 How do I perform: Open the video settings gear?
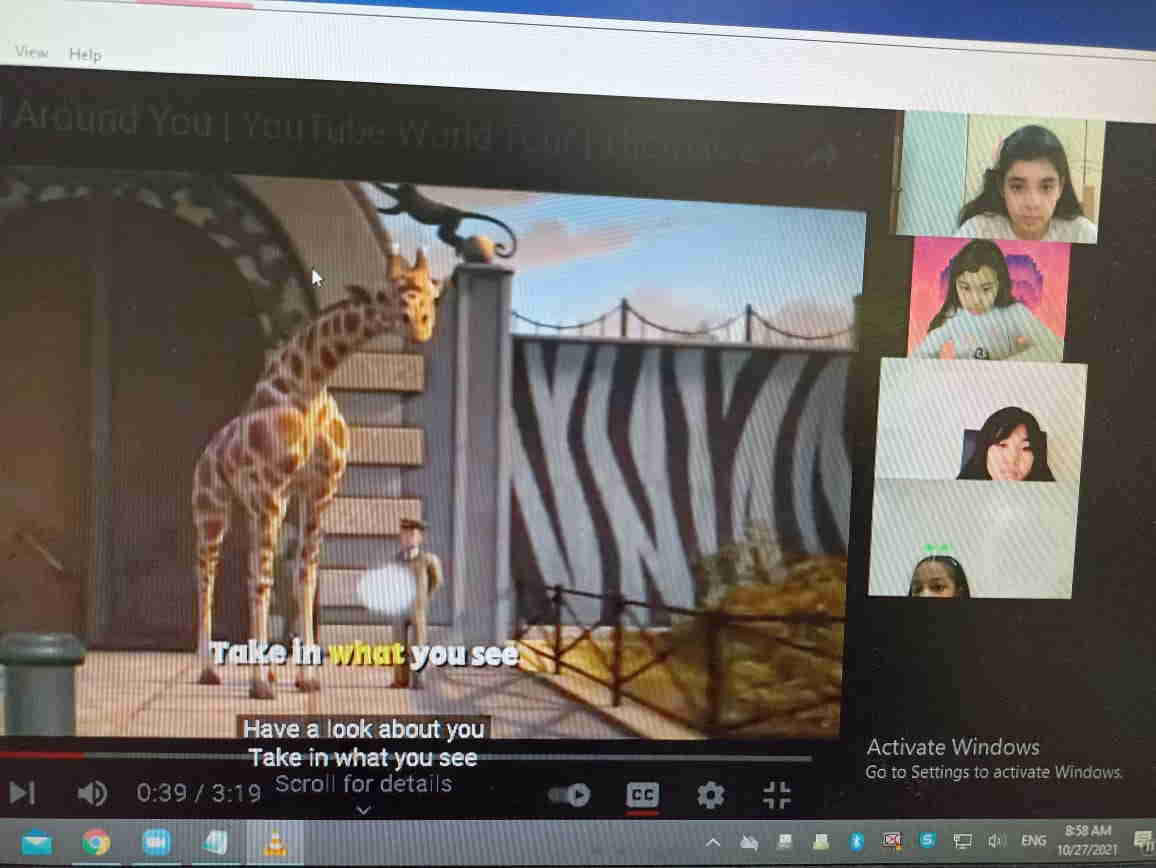point(710,795)
